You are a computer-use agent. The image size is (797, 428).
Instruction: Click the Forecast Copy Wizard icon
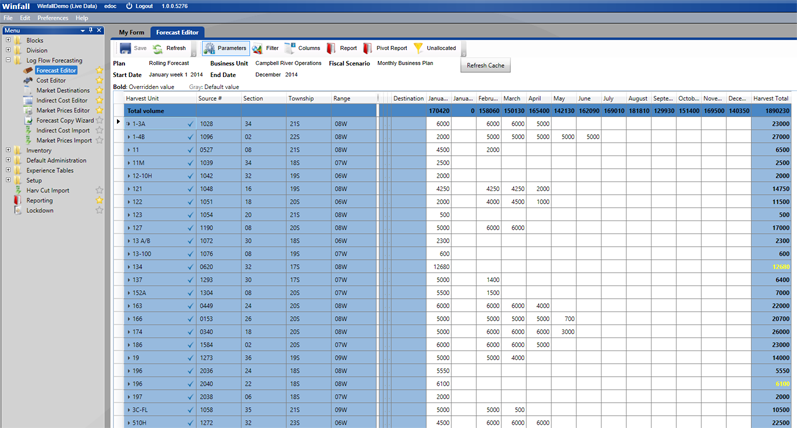point(28,120)
